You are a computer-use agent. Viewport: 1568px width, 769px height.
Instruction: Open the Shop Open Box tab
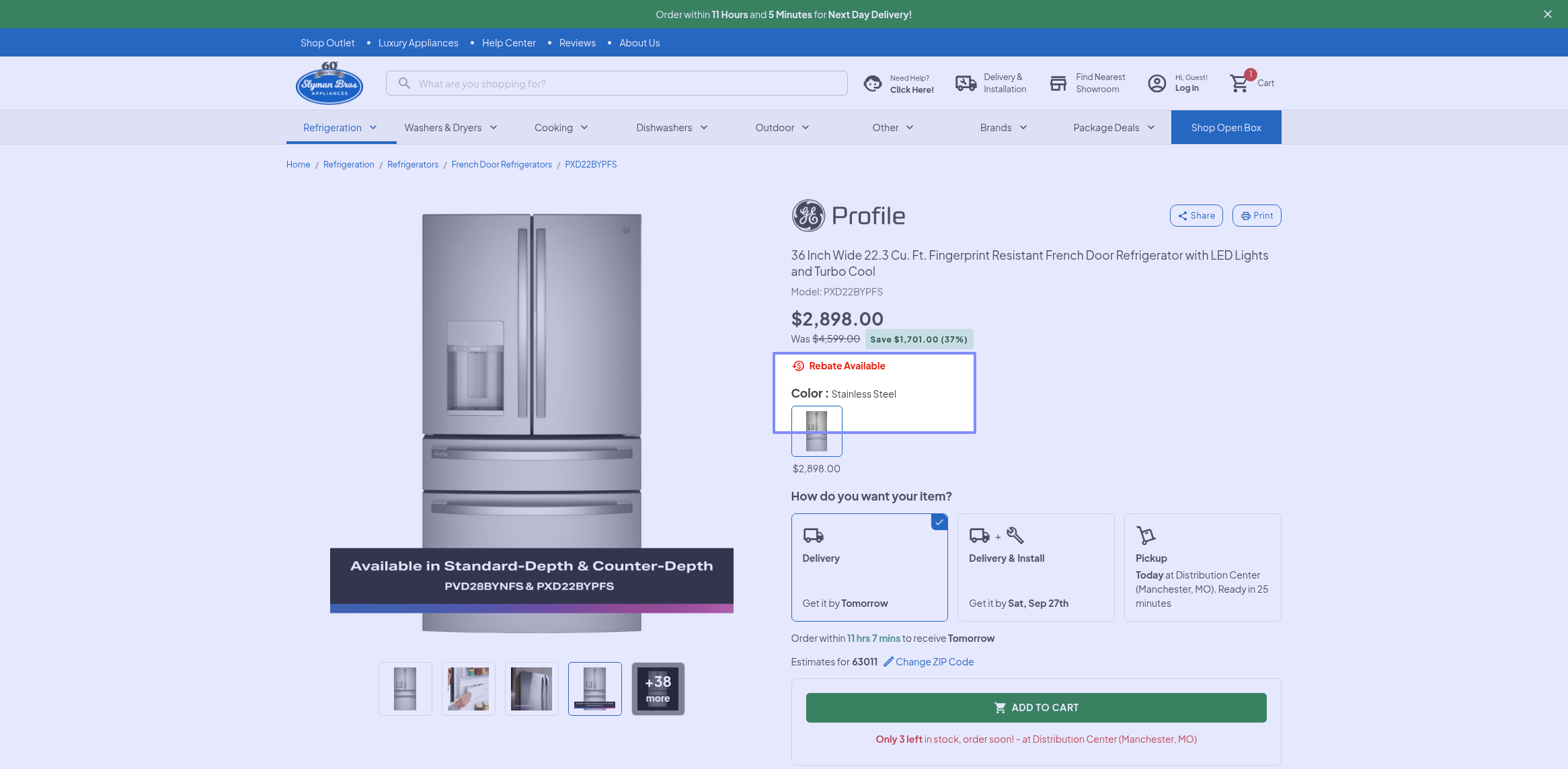click(x=1226, y=128)
